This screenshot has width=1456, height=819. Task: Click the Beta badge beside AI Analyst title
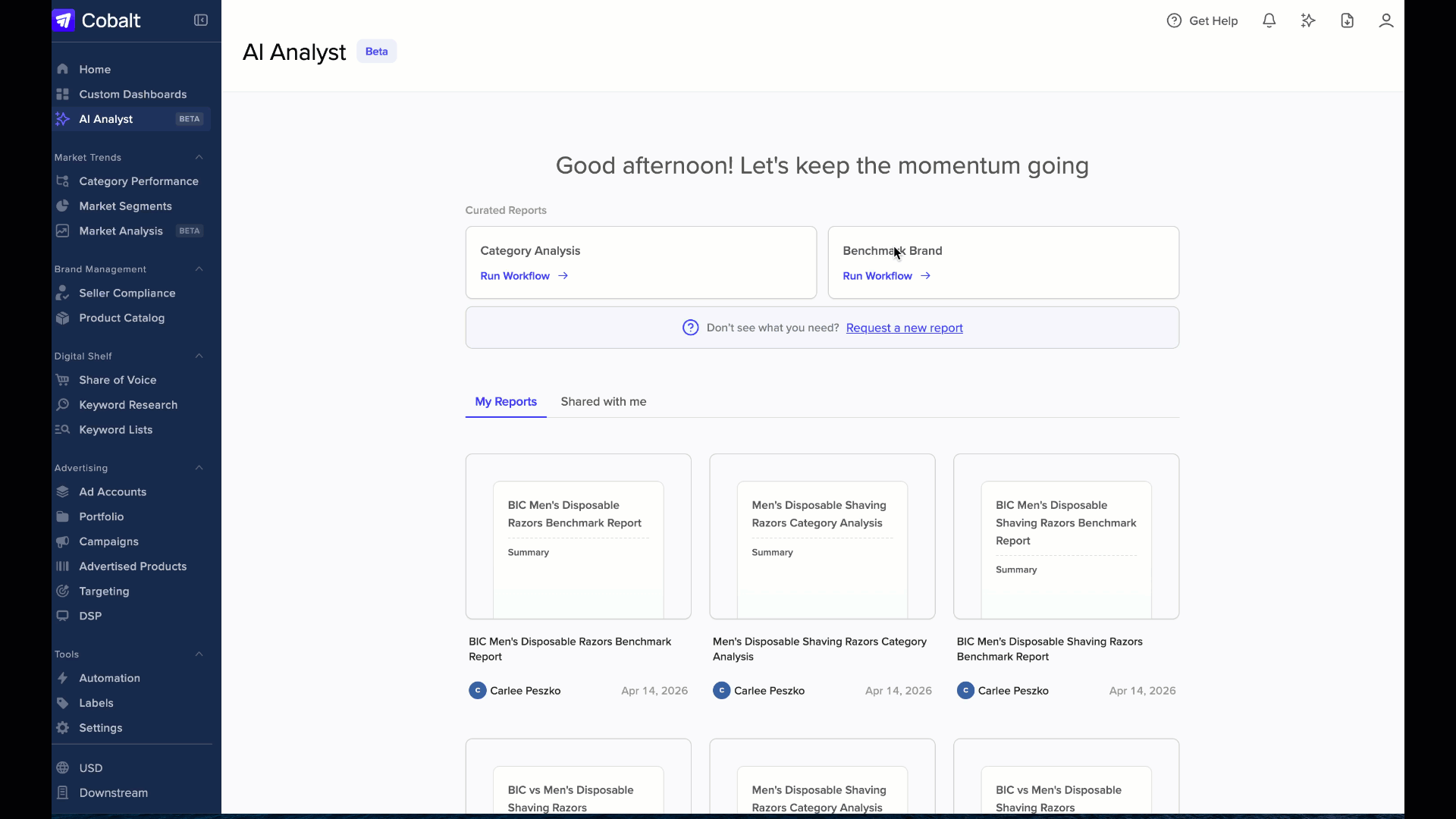(377, 52)
